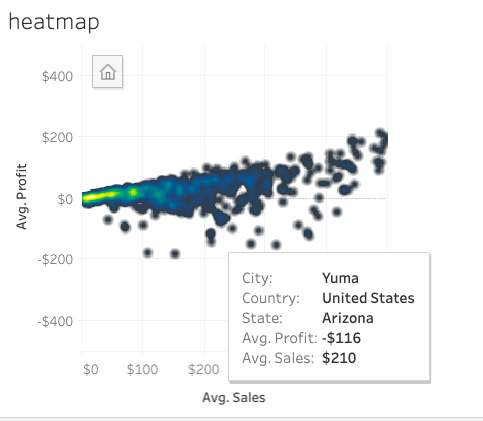
Task: Select the 'heatmap' sheet title
Action: (54, 22)
